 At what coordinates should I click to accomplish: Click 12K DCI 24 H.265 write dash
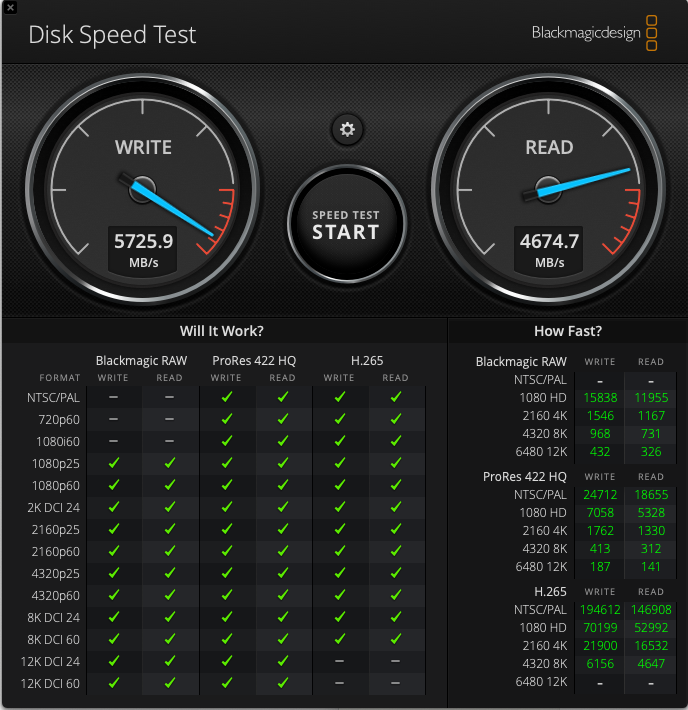pyautogui.click(x=339, y=661)
